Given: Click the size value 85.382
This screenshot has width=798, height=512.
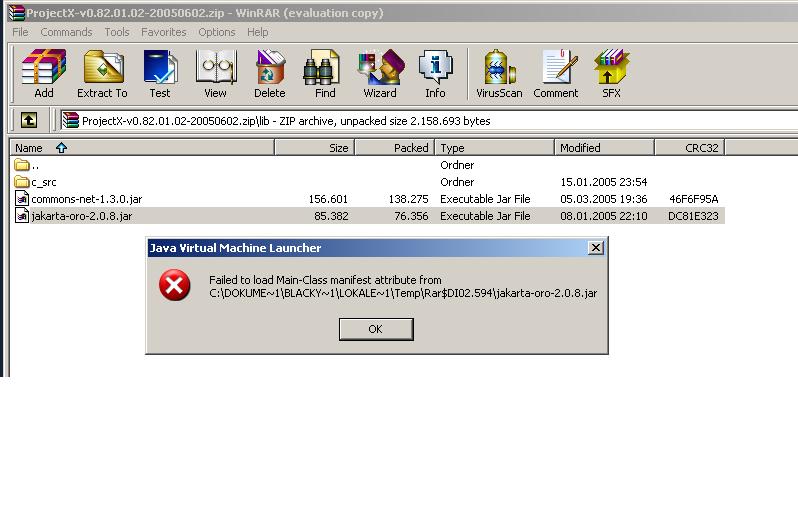Looking at the screenshot, I should click(x=331, y=216).
